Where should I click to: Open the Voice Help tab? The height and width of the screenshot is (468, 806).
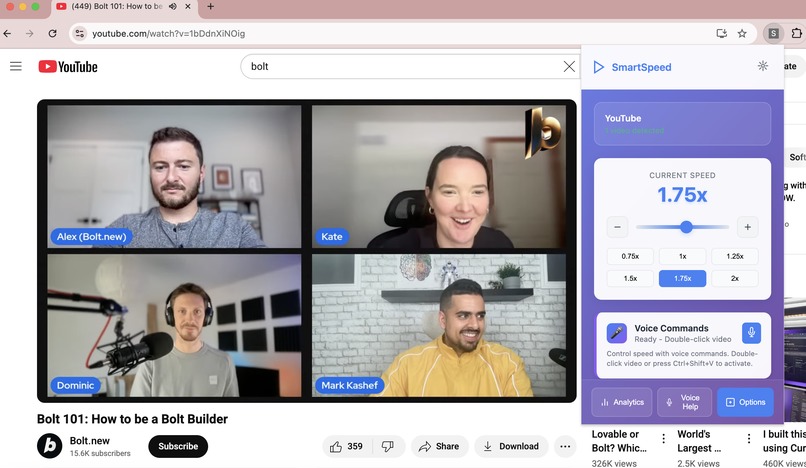coord(685,402)
